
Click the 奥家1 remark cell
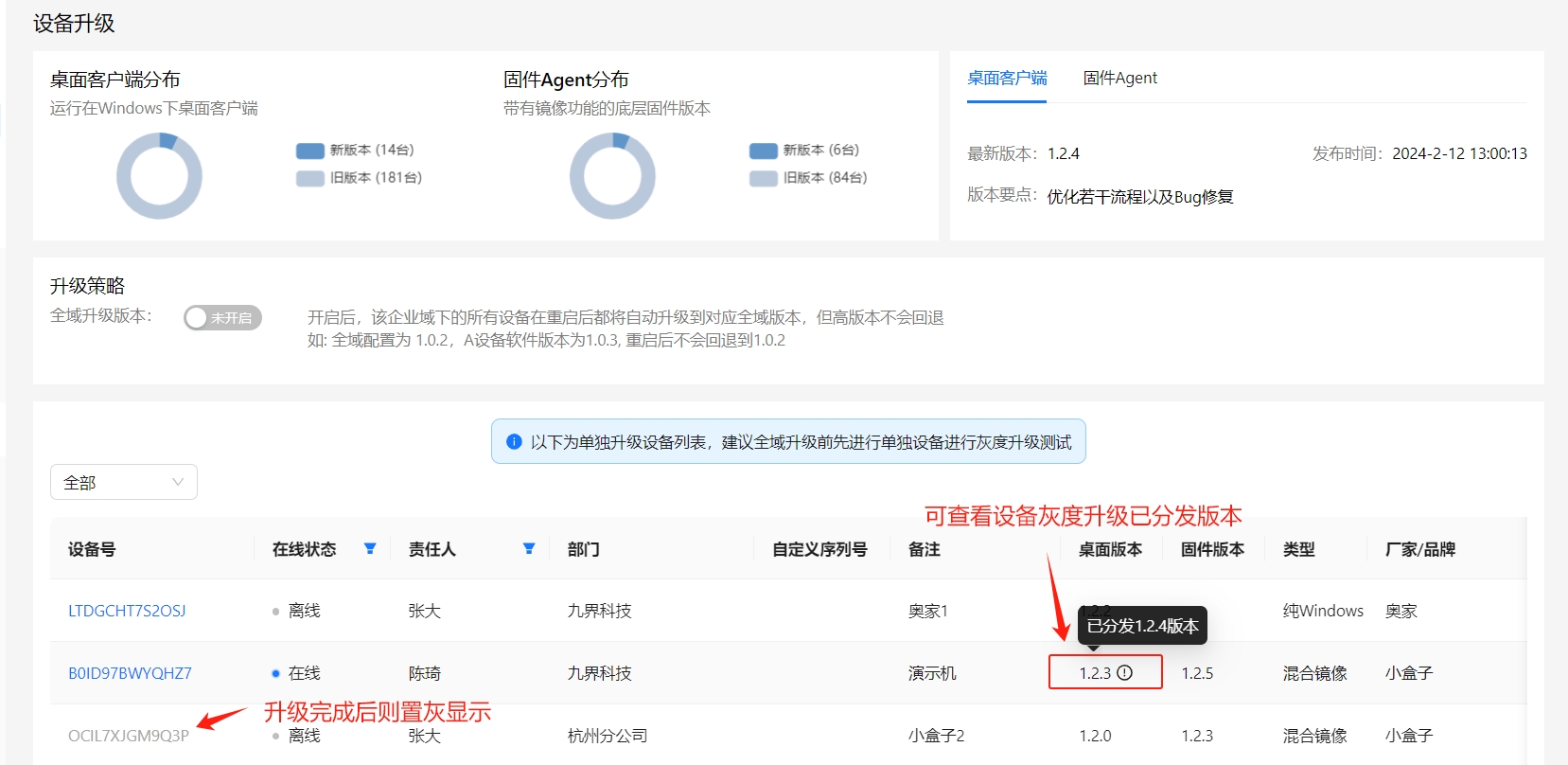tap(928, 611)
